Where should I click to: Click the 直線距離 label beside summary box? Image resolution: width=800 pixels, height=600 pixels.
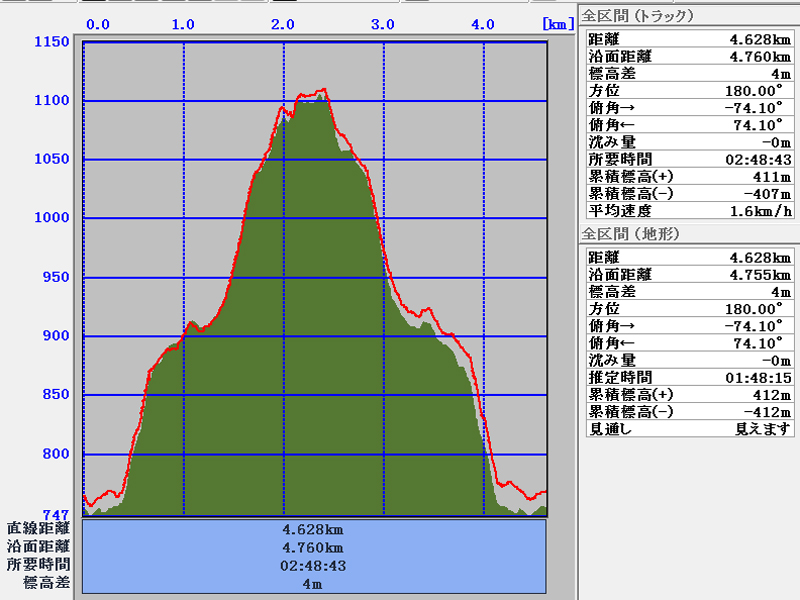pos(38,528)
